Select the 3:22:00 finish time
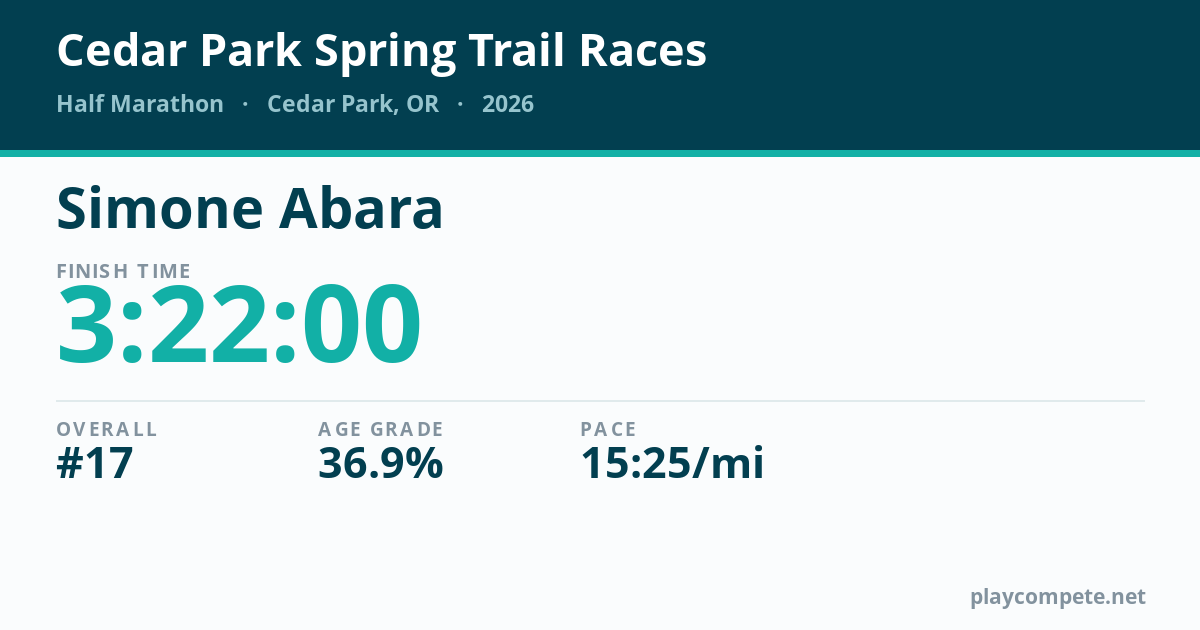The width and height of the screenshot is (1200, 630). [239, 325]
